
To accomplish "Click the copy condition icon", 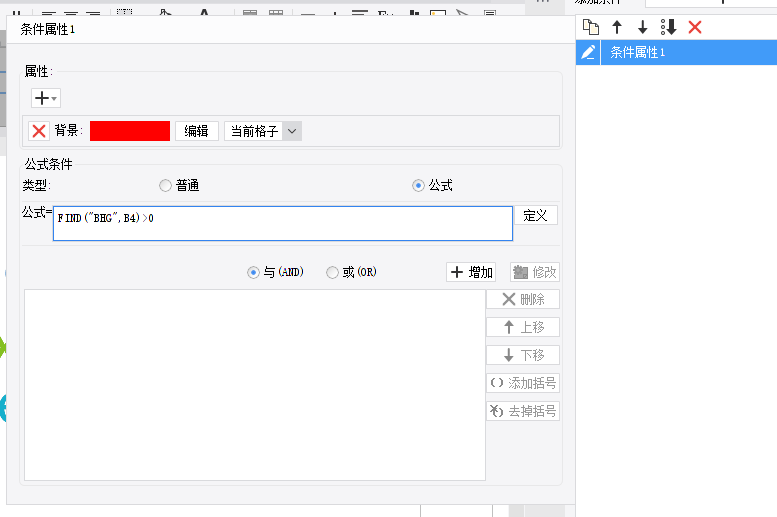I will point(591,27).
